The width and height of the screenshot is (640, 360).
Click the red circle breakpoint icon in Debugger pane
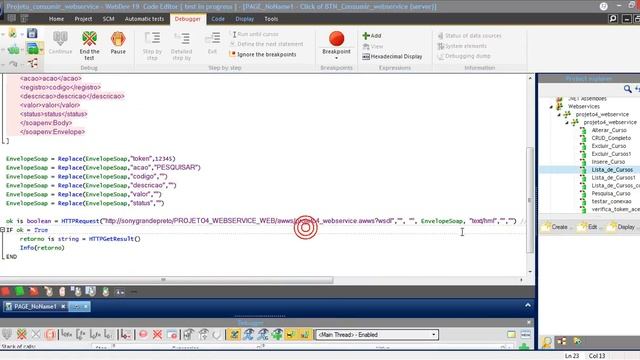143,335
